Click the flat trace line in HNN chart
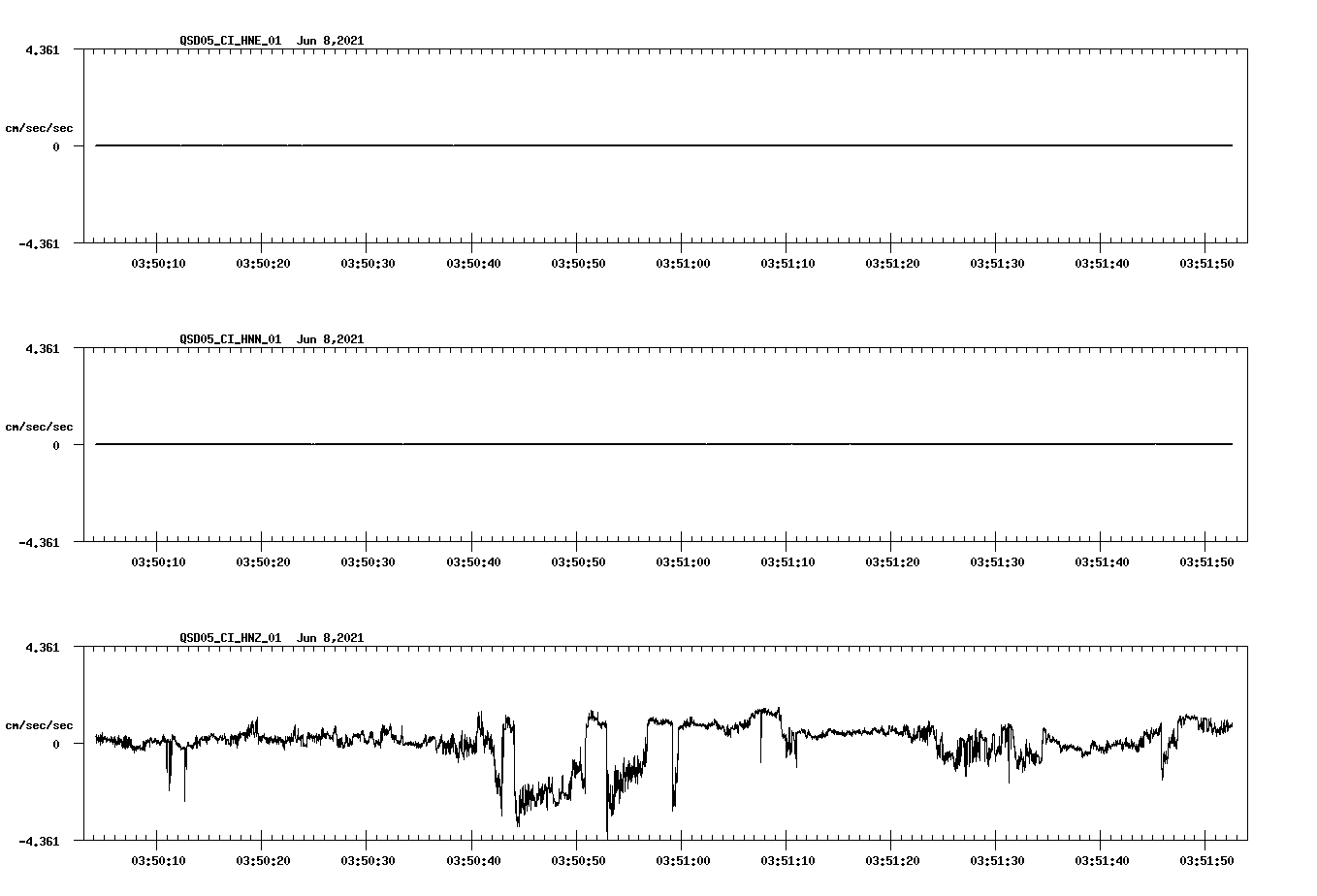Viewport: 1317px width, 896px height. 663,444
